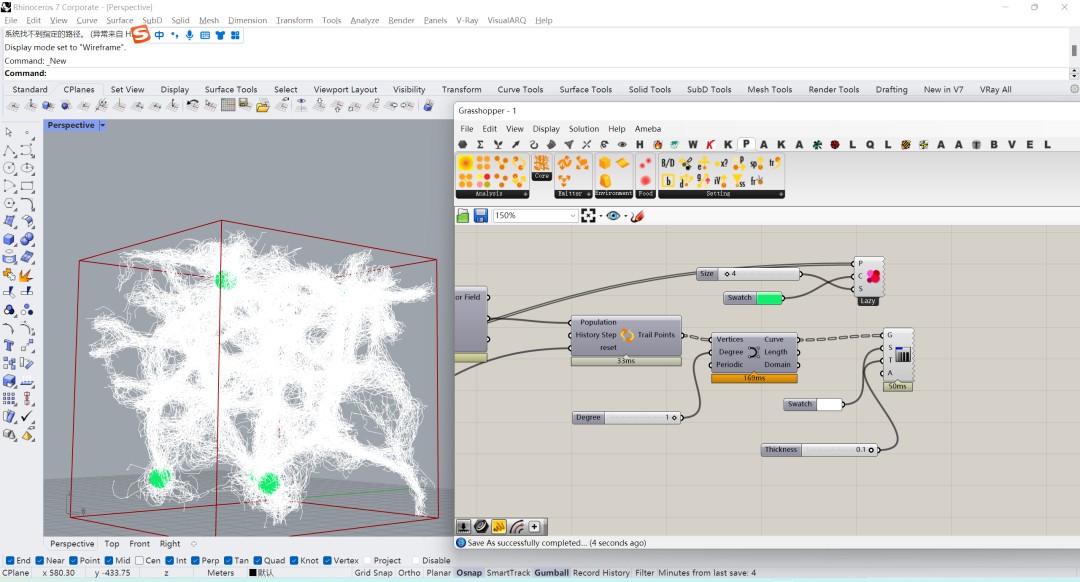The height and width of the screenshot is (582, 1080).
Task: Click the first Food component icon
Action: pos(645,163)
